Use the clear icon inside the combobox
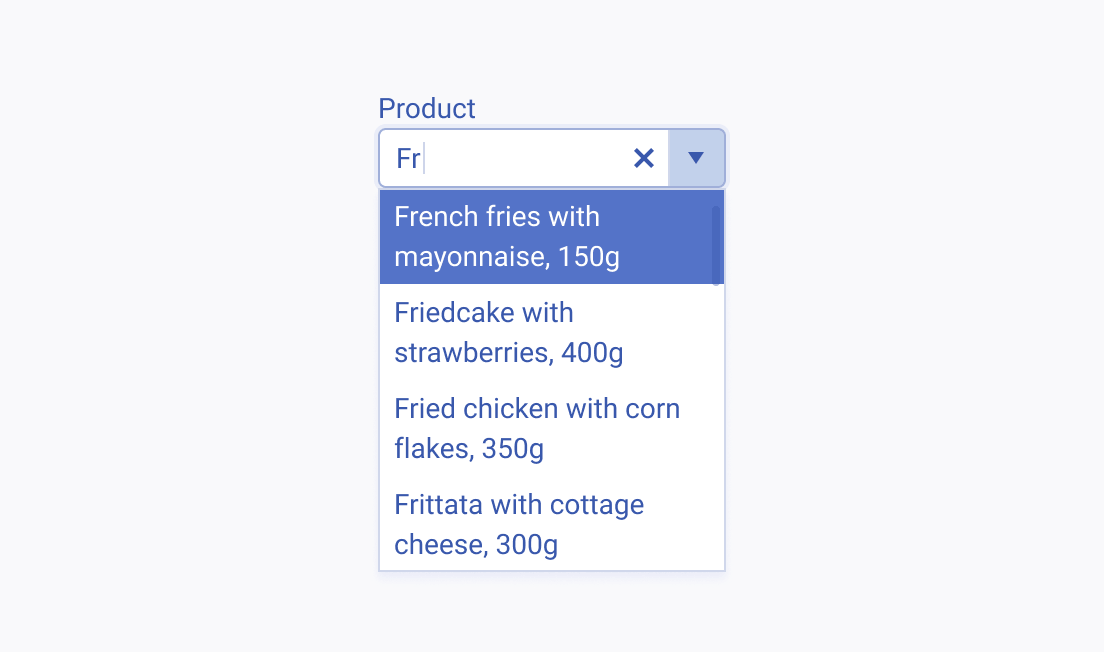Screen dimensions: 1104x652 point(643,158)
